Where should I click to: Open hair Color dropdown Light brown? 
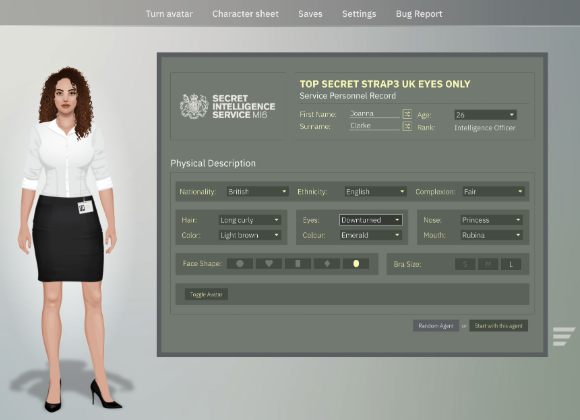point(250,235)
